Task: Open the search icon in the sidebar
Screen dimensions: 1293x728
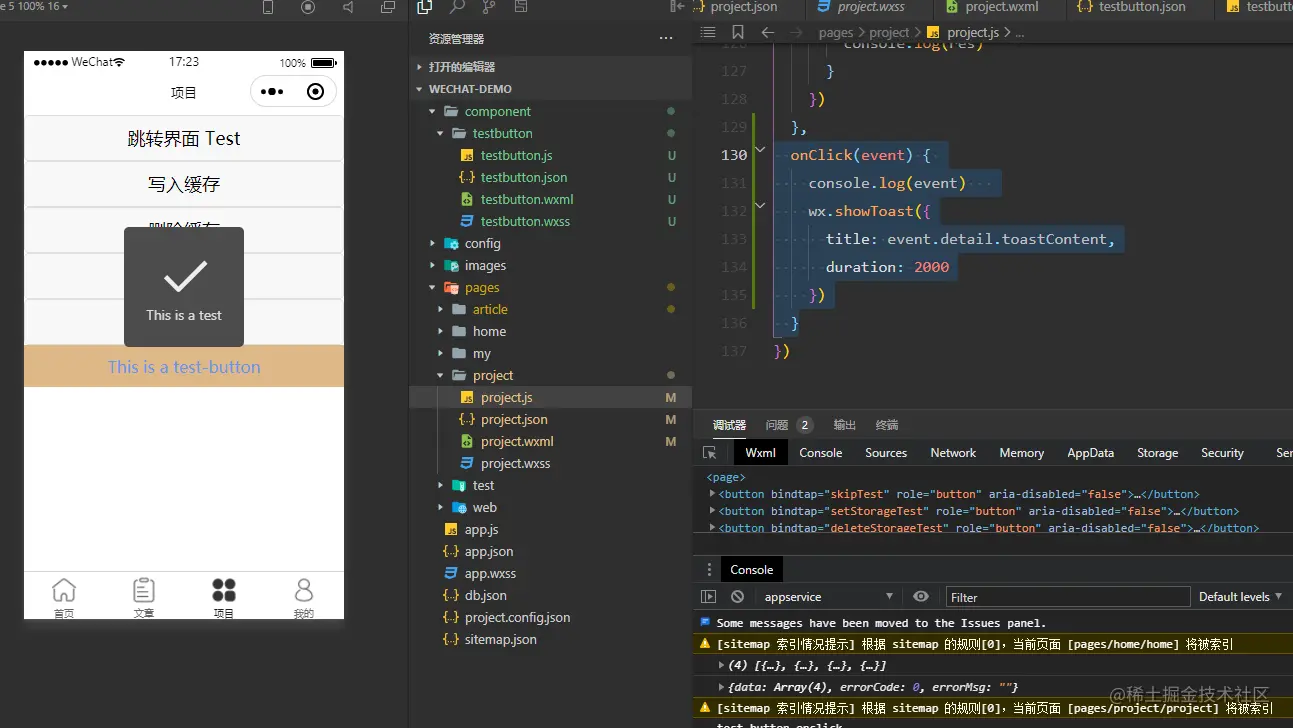Action: [457, 7]
